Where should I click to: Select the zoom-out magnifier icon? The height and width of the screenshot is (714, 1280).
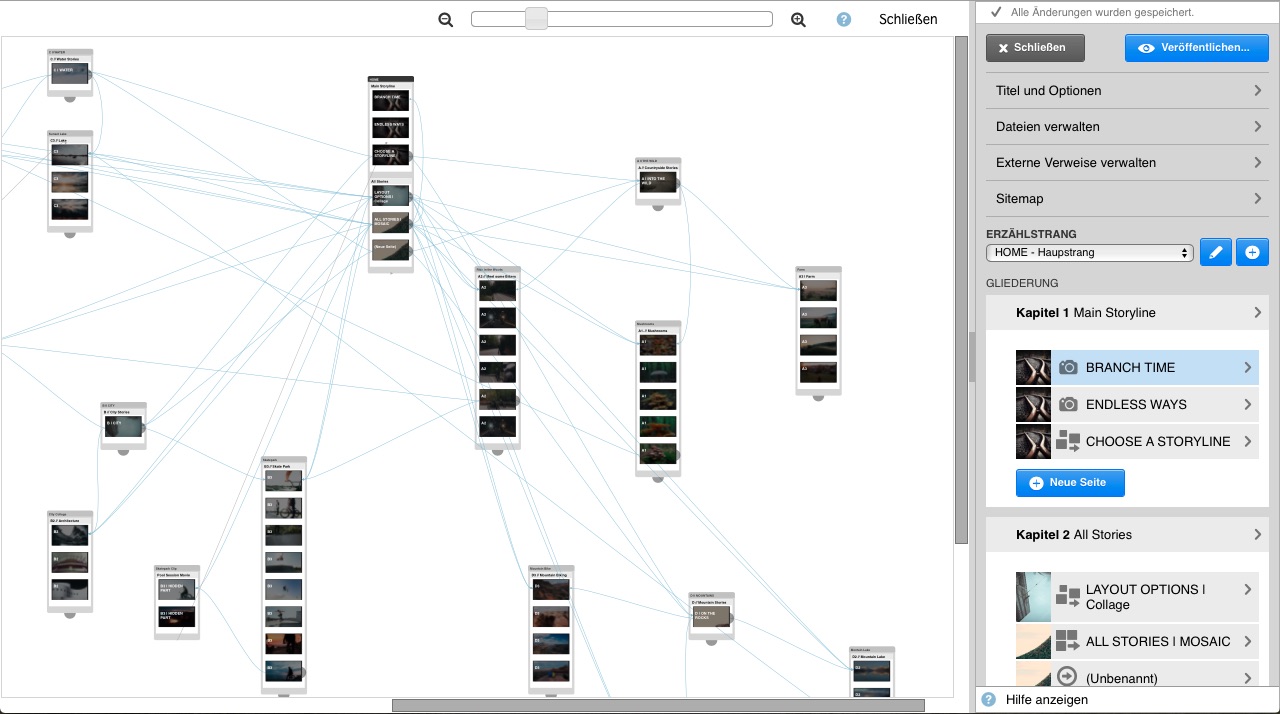(444, 19)
